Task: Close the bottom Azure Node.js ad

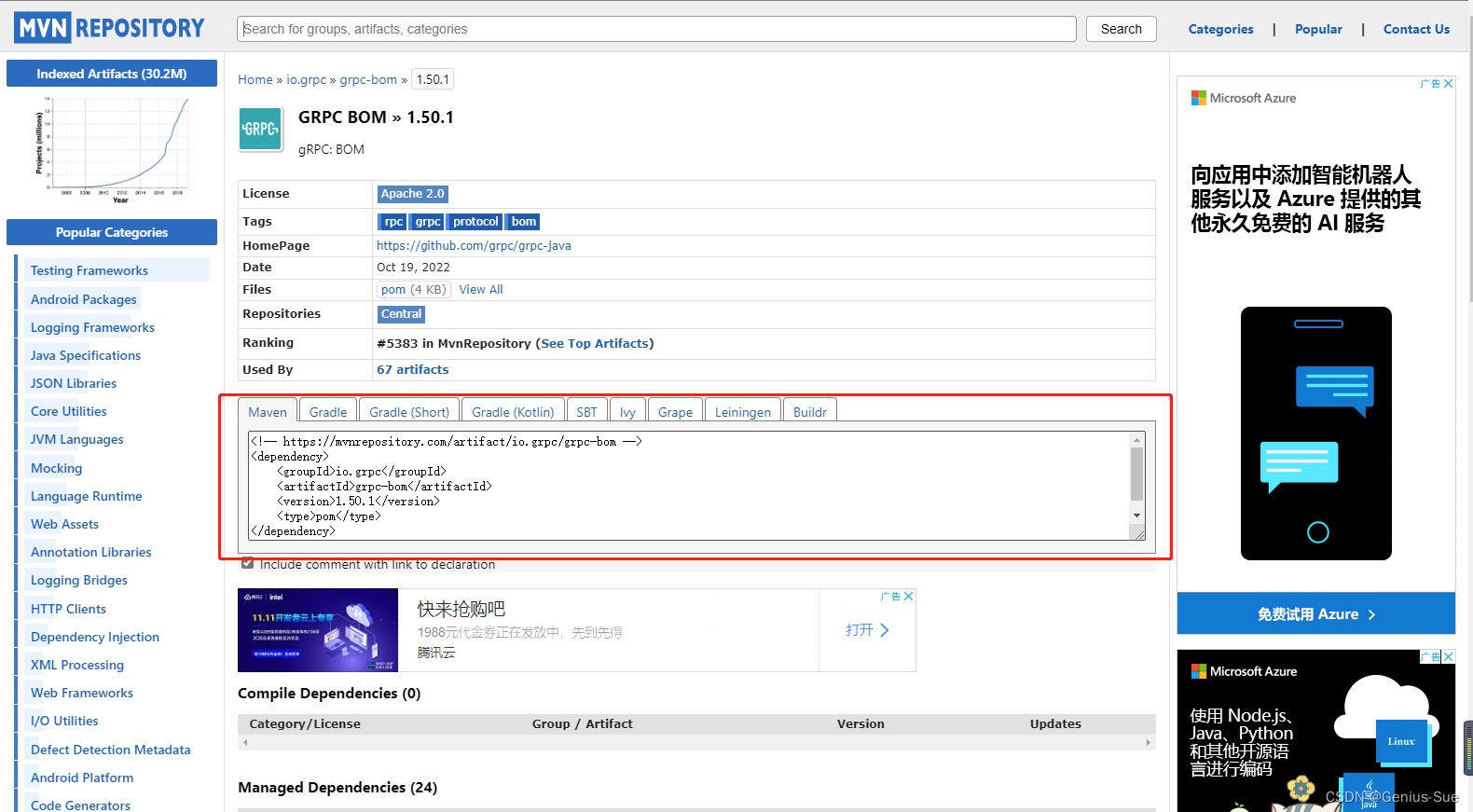Action: 1448,657
